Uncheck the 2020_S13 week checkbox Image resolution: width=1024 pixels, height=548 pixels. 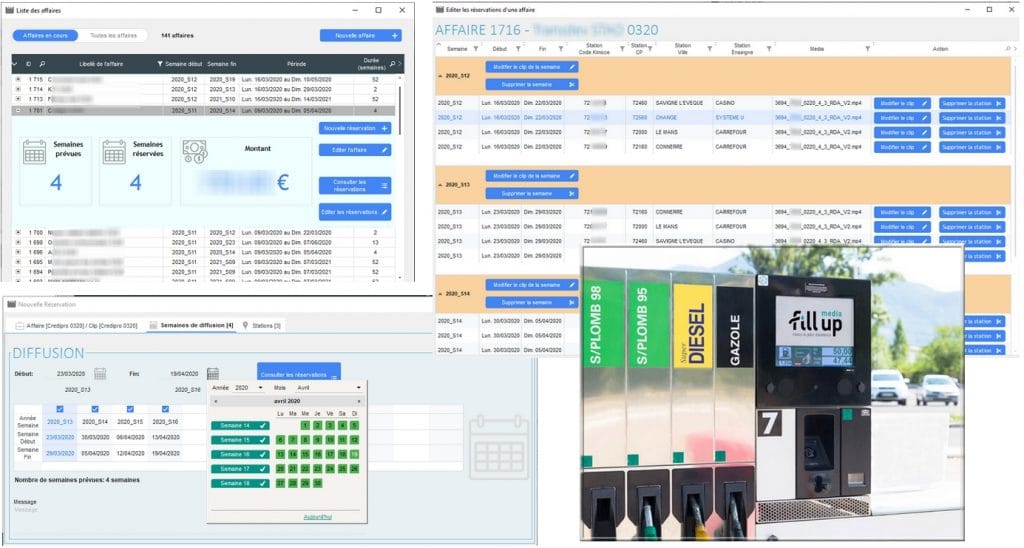[x=60, y=409]
